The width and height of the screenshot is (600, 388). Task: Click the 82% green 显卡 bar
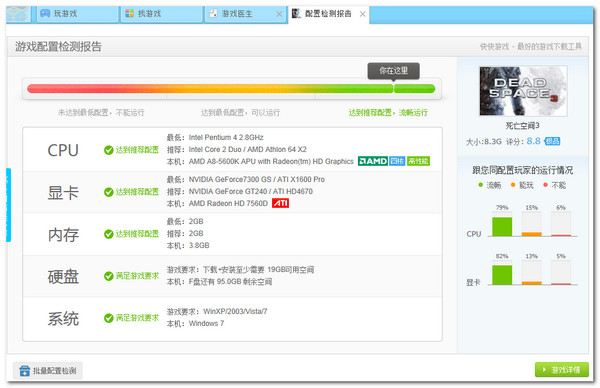coord(502,275)
